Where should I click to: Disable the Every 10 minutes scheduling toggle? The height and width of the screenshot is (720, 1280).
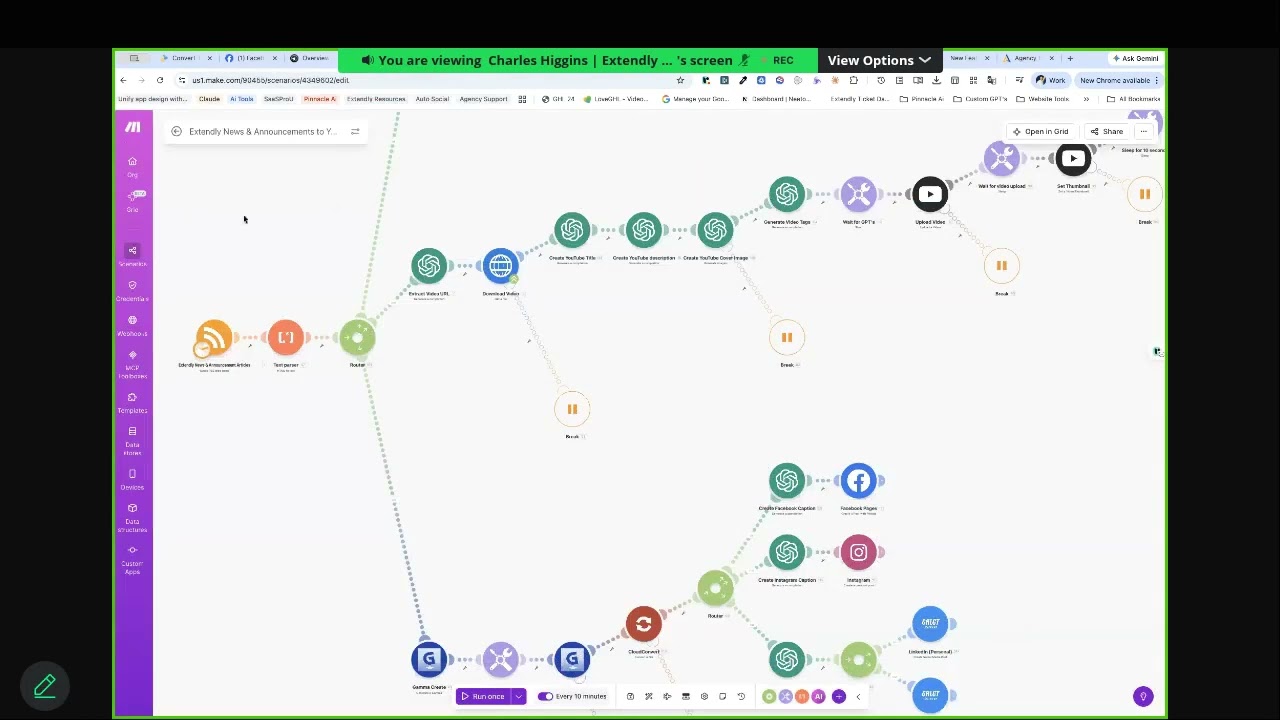click(x=546, y=696)
